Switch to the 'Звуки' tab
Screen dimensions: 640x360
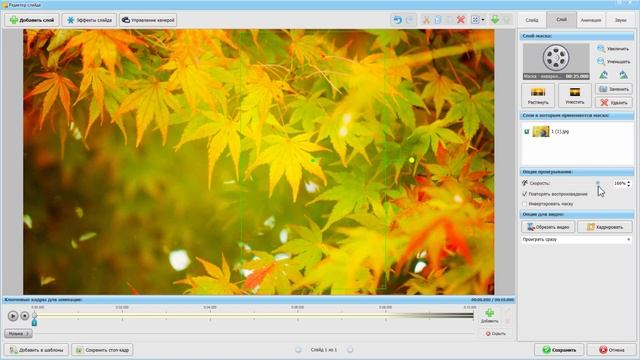[x=620, y=20]
